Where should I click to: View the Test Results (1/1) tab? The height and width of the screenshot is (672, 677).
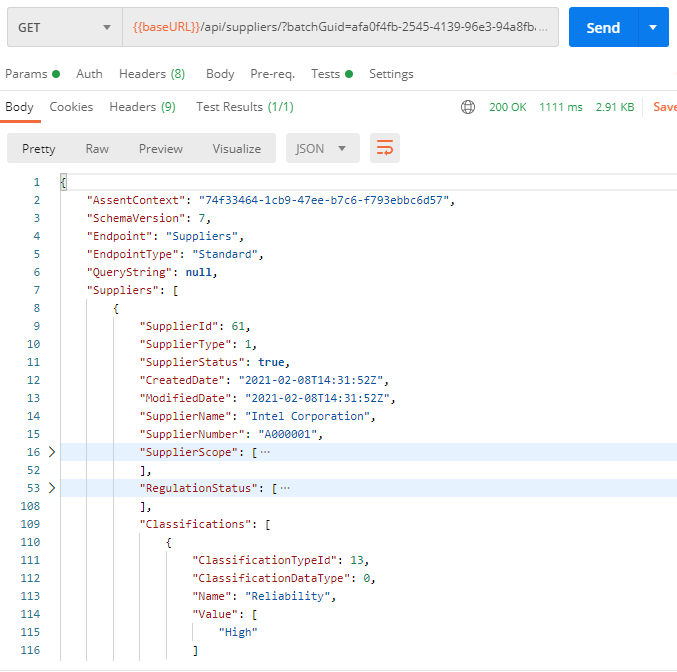tap(245, 107)
